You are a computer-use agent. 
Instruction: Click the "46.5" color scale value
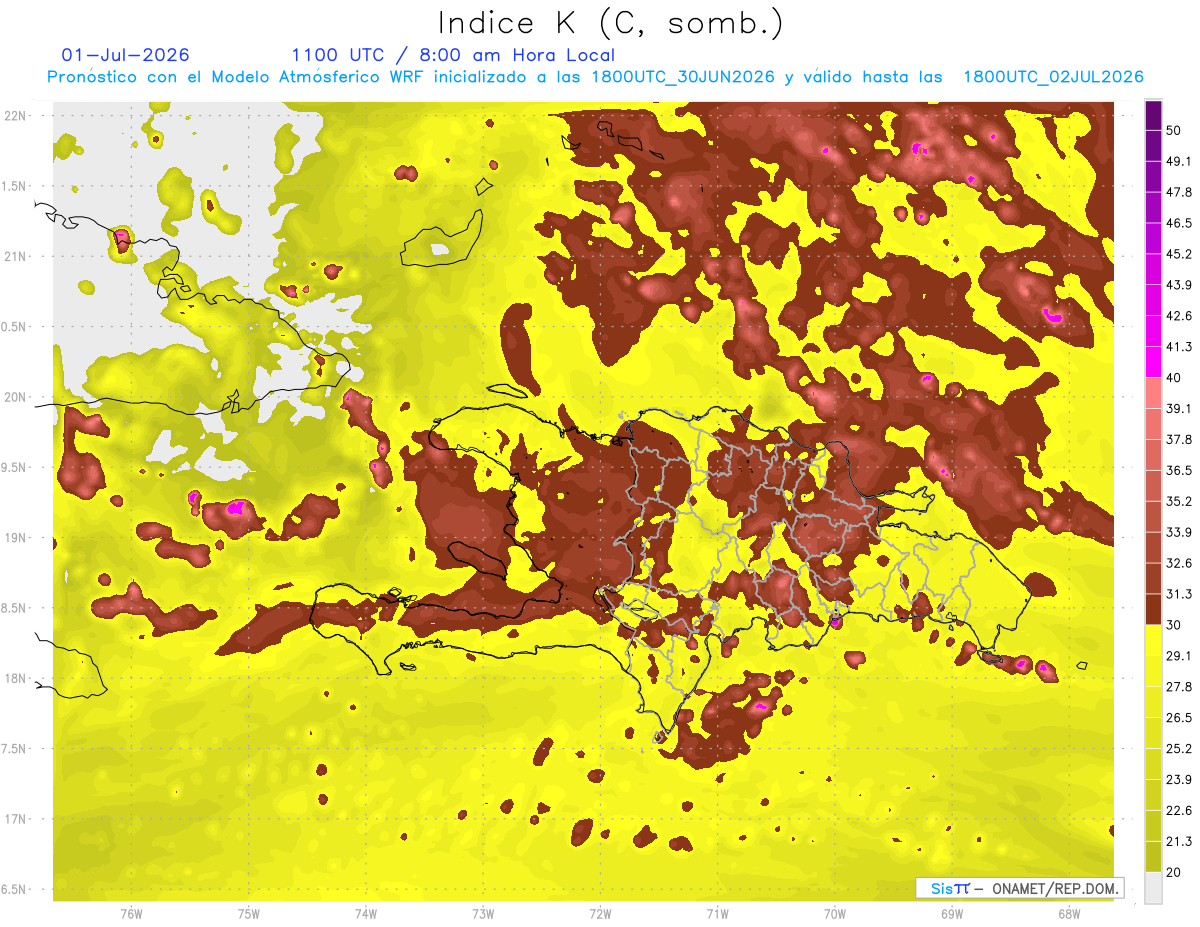tap(1179, 223)
